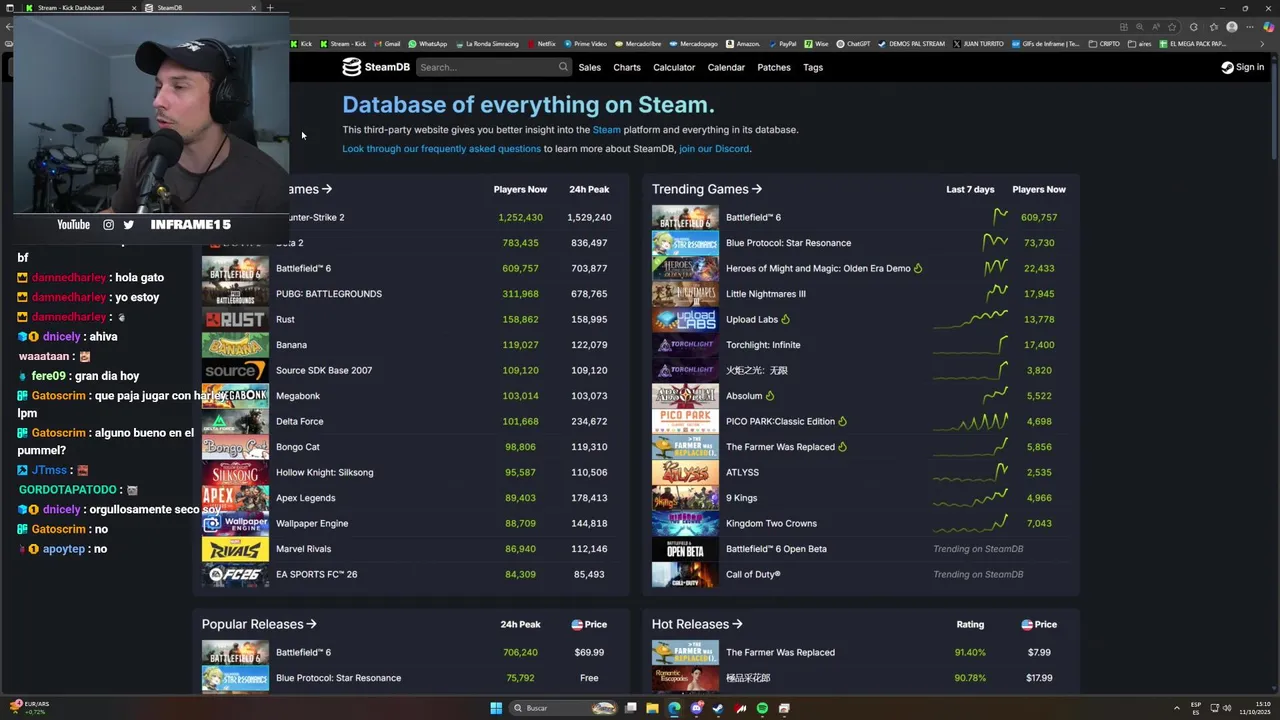Open the Calendar page

point(726,67)
